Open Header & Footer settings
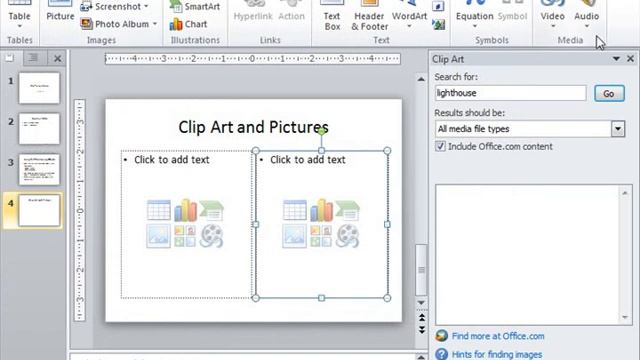The height and width of the screenshot is (360, 640). [369, 16]
